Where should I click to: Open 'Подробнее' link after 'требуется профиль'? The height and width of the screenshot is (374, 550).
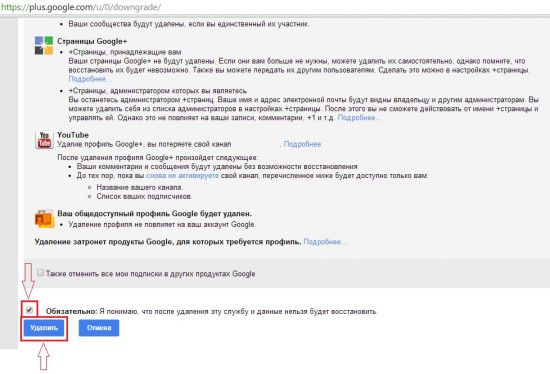323,242
